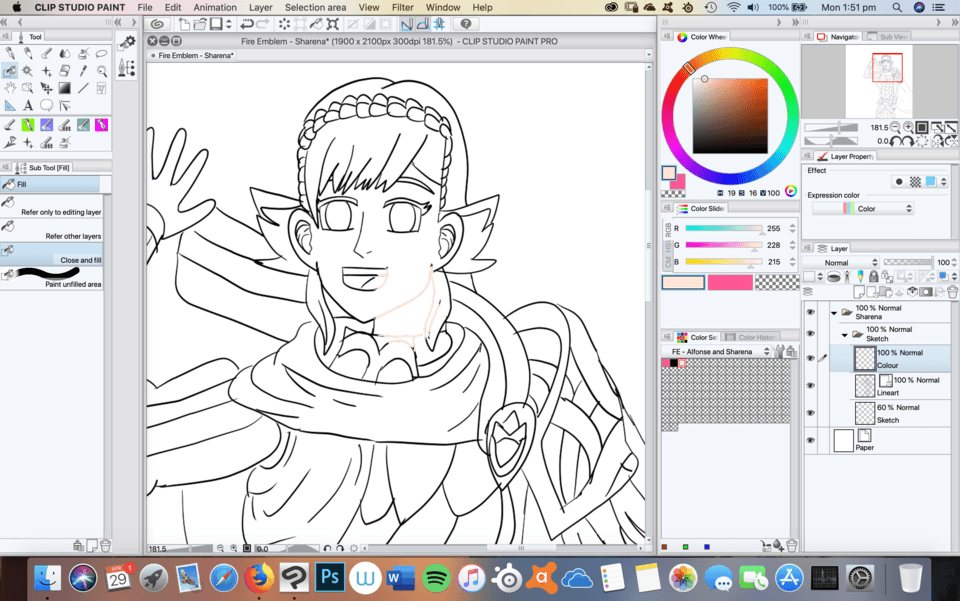Click Navigator zoom out icon

pos(895,127)
